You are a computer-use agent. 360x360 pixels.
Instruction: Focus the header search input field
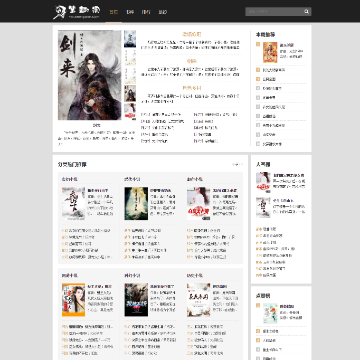click(x=274, y=12)
